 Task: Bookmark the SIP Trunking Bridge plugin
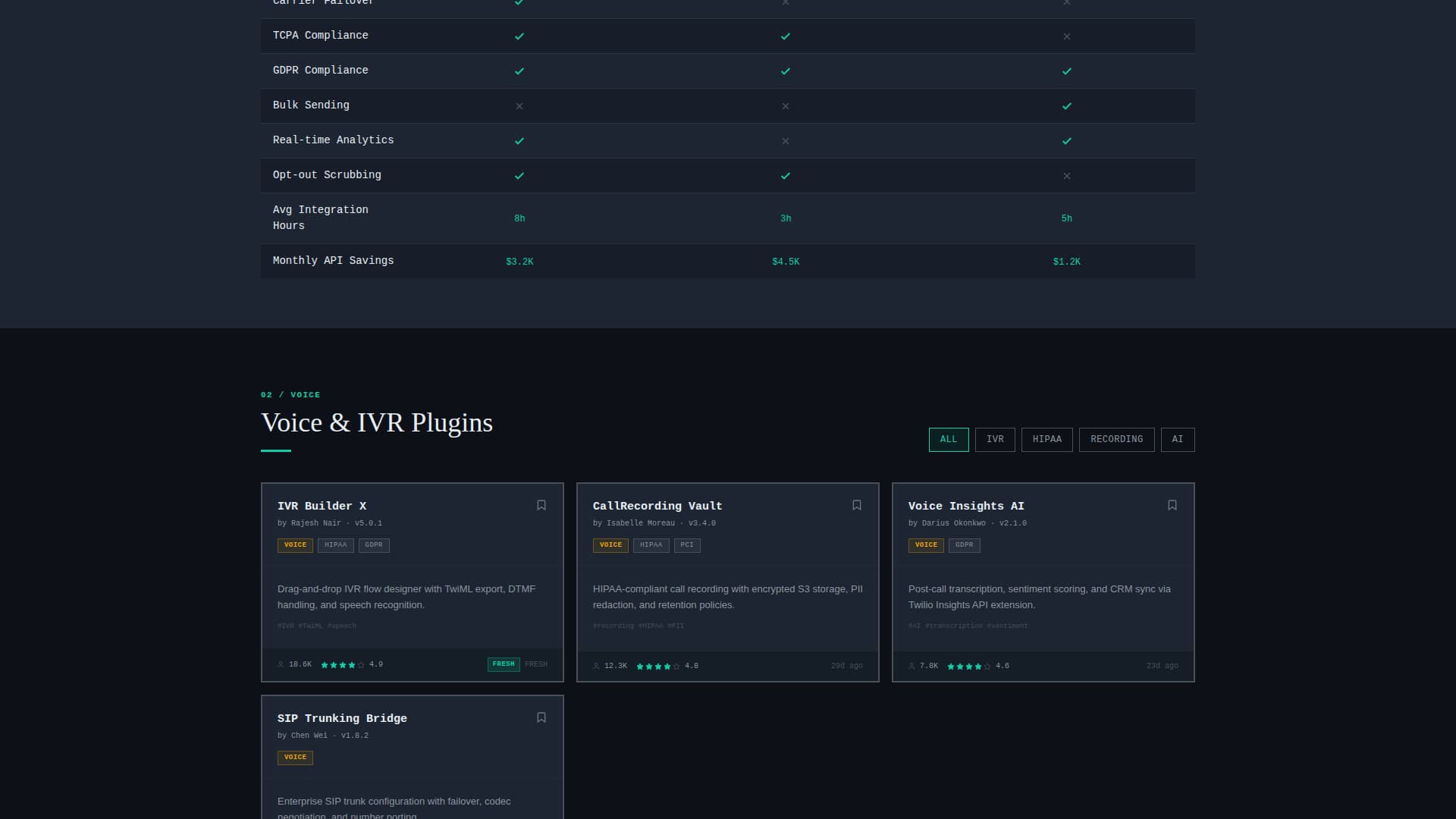click(541, 718)
